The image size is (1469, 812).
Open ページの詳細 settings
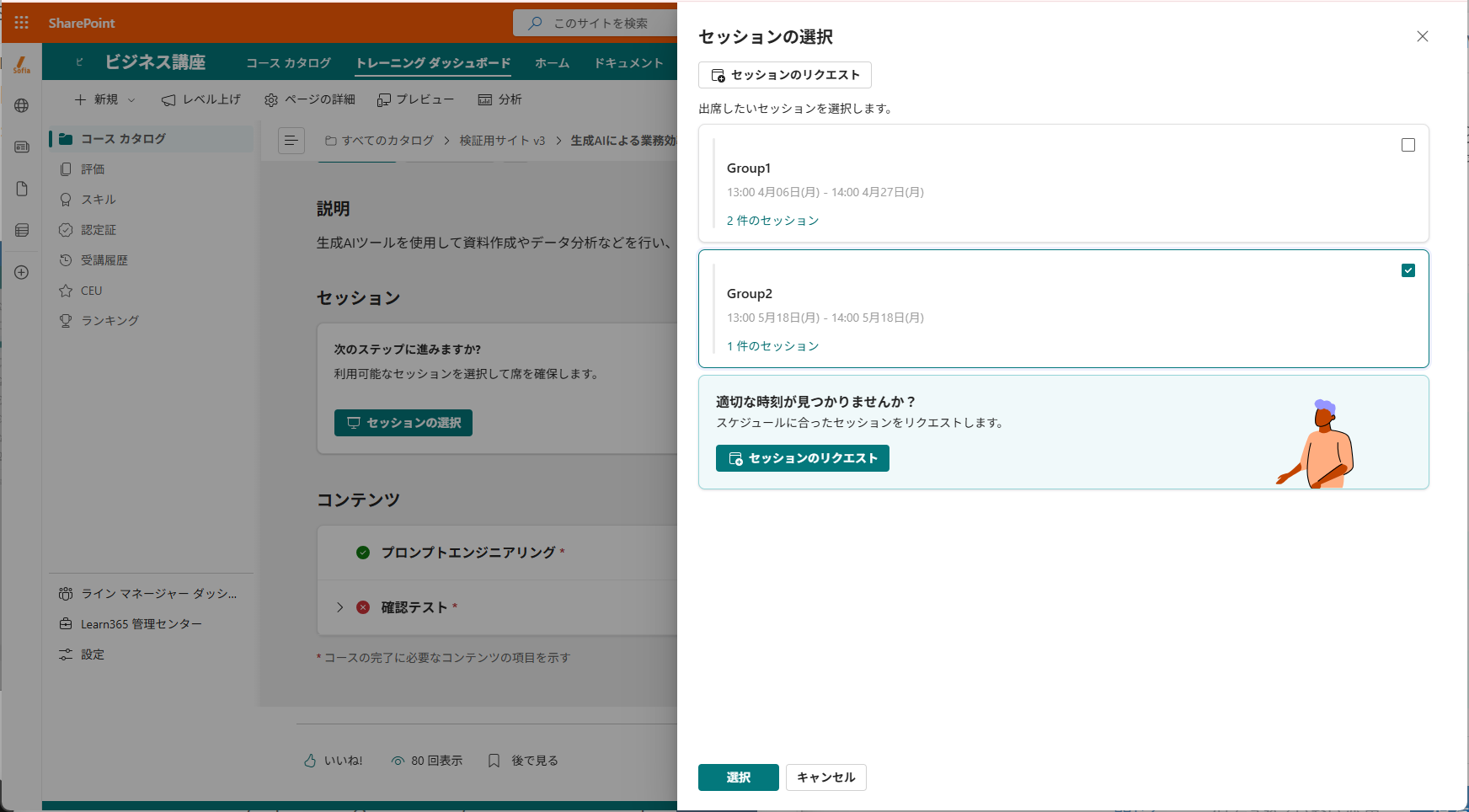tap(310, 99)
